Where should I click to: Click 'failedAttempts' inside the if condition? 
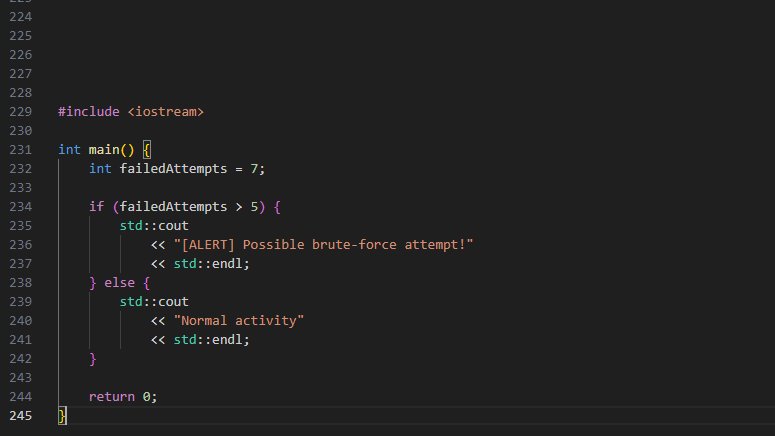(x=173, y=207)
